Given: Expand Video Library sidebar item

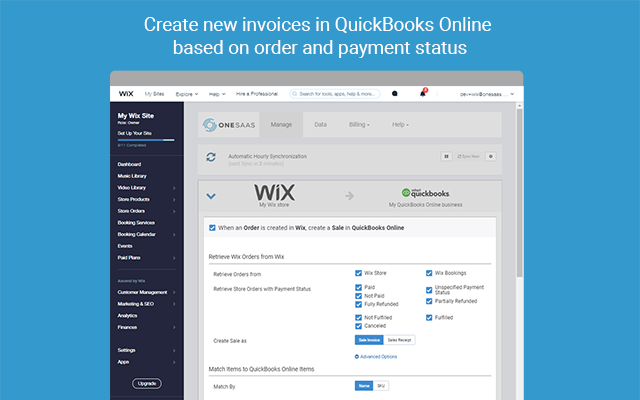Looking at the screenshot, I should tap(174, 188).
